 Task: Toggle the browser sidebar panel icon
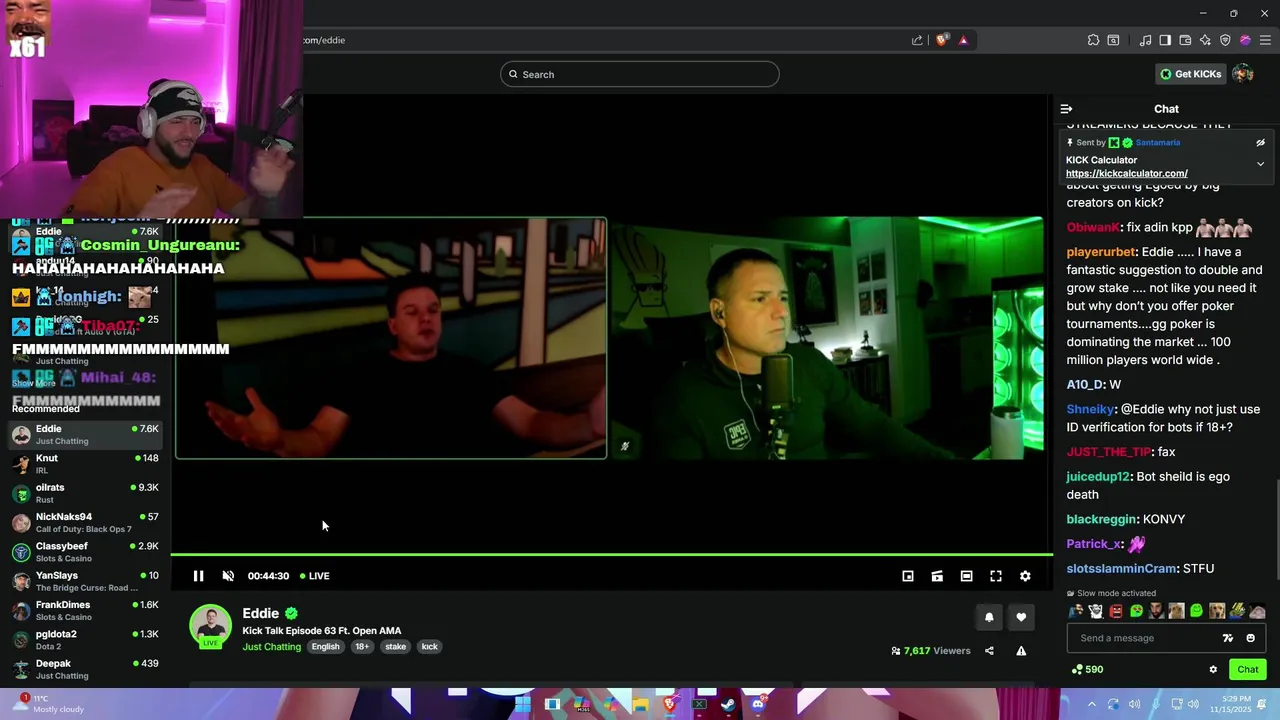(1165, 40)
